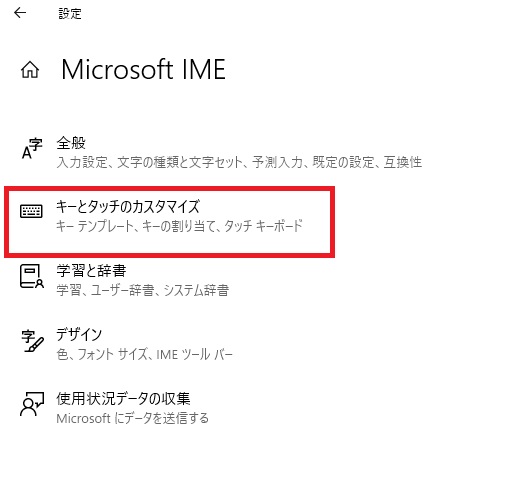Click the person feedback icon for 使用状況データの収集
The image size is (516, 477).
coord(32,404)
